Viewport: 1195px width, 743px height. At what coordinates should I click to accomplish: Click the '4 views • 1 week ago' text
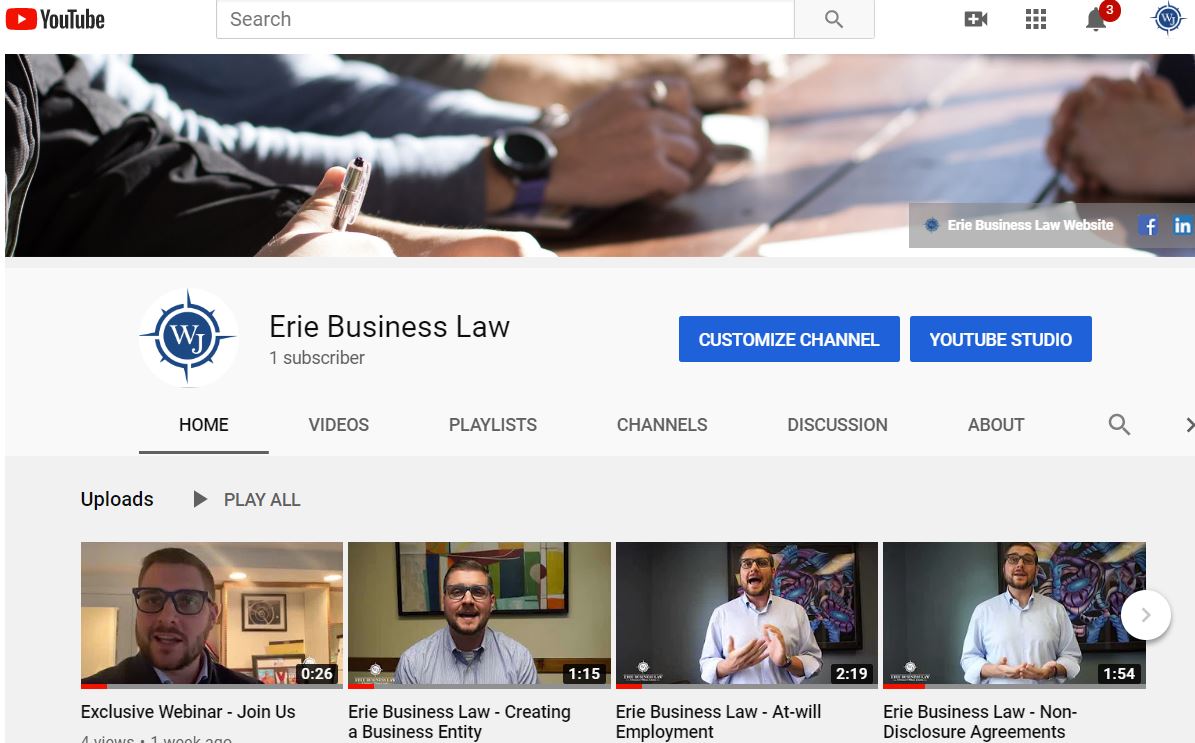[x=156, y=738]
